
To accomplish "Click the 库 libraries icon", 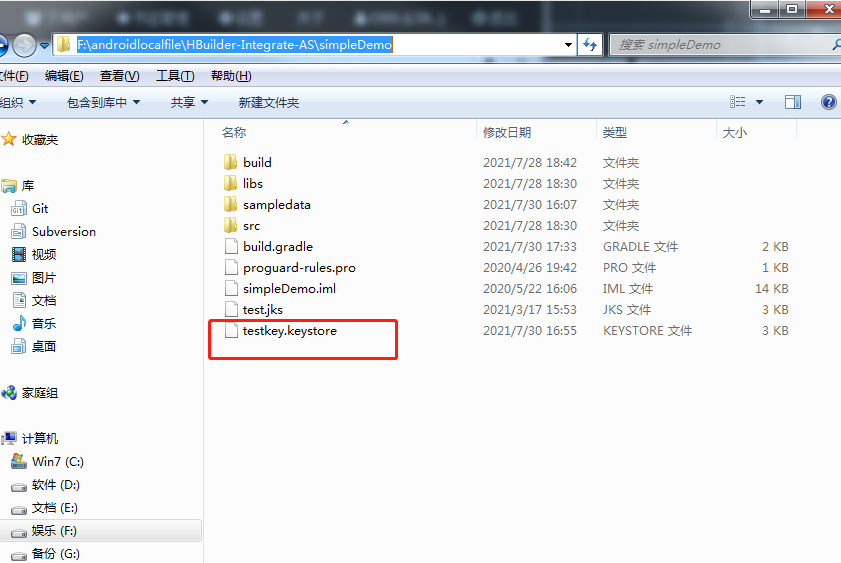I will [9, 186].
